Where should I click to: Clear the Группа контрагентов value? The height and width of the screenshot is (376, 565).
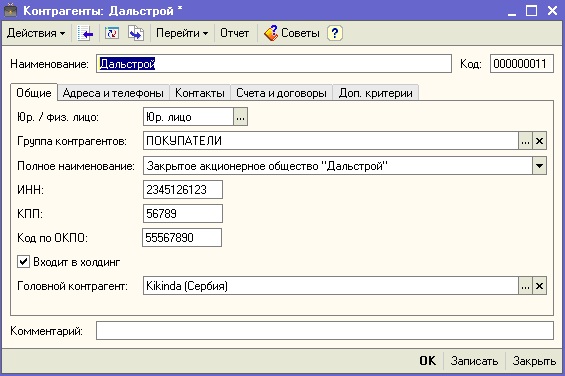(x=539, y=141)
